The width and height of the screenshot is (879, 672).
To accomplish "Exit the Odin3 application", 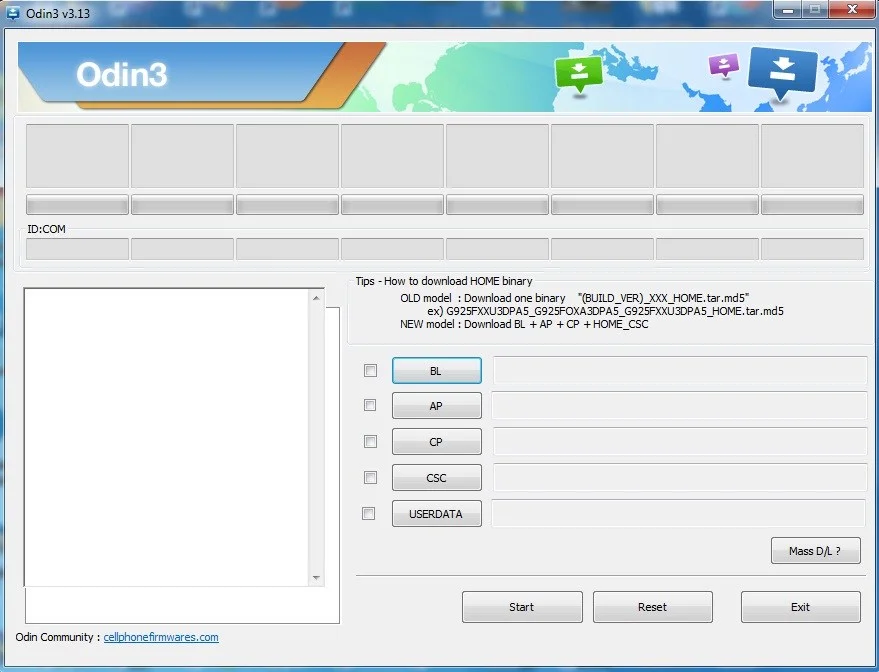I will click(801, 607).
